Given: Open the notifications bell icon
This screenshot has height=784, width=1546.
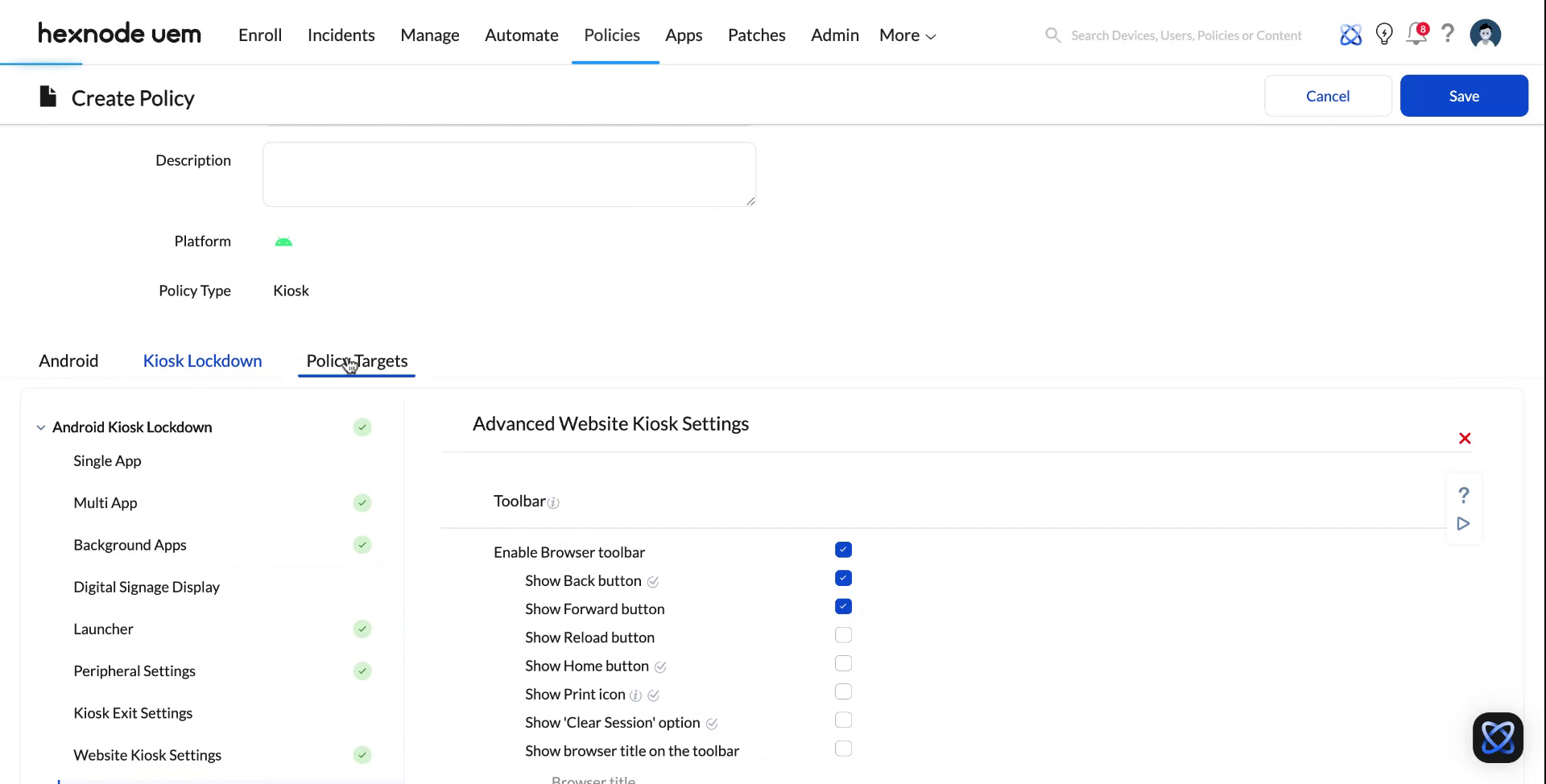Looking at the screenshot, I should point(1416,35).
